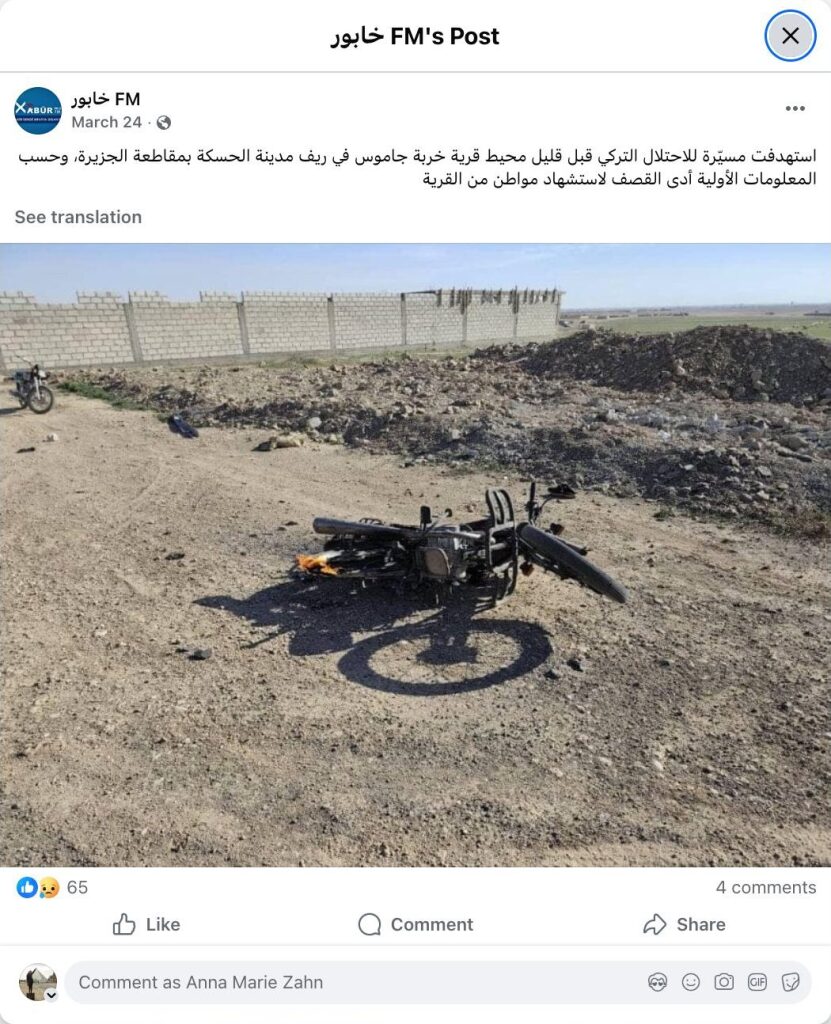Insert an avatar sticker in comment
The height and width of the screenshot is (1024, 831).
click(657, 982)
